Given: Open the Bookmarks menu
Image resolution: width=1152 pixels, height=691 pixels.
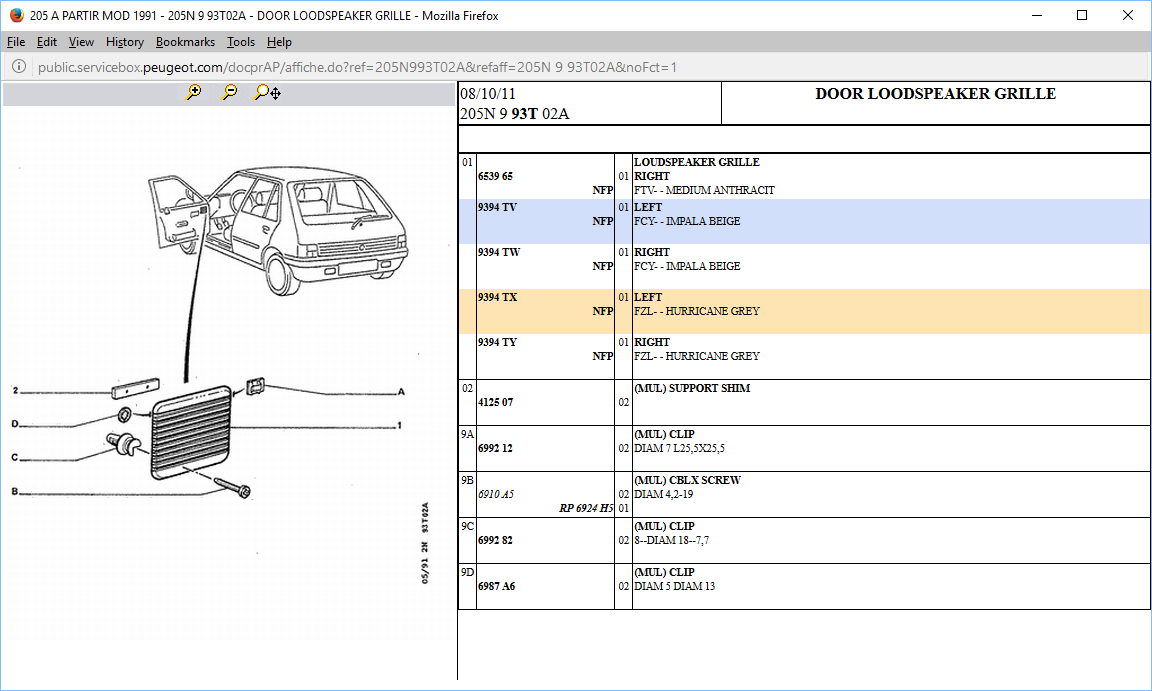Looking at the screenshot, I should point(185,42).
